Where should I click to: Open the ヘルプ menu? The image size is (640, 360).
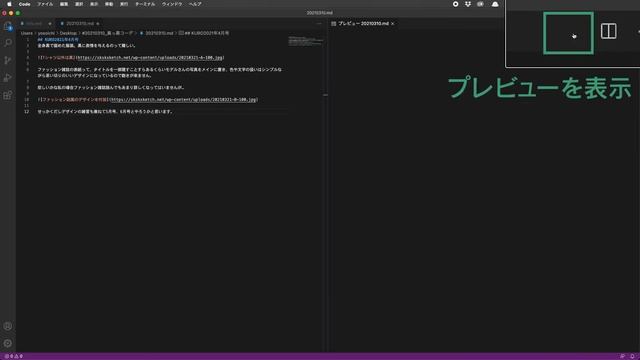point(195,4)
